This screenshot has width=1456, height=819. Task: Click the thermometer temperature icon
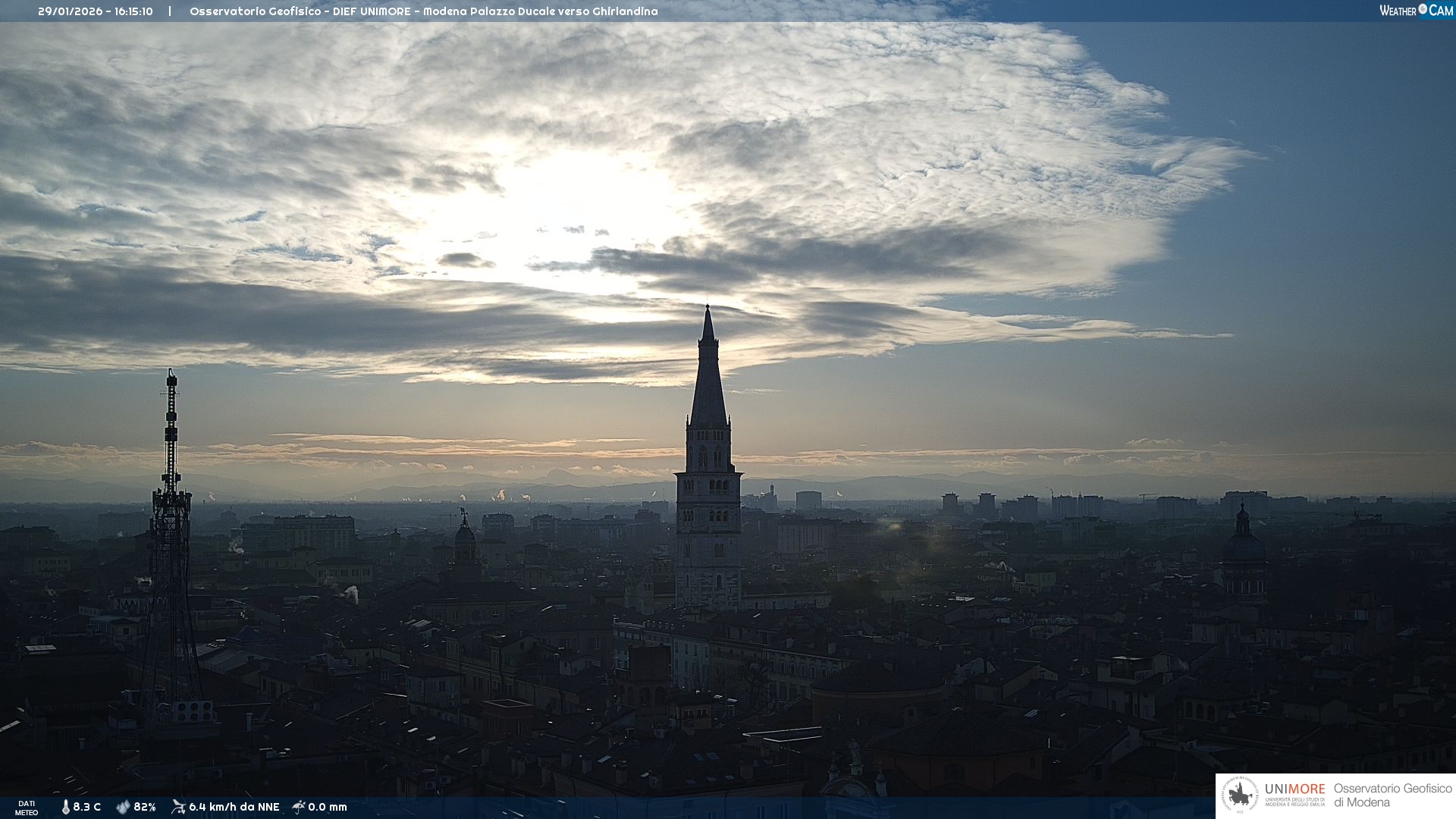[x=65, y=807]
